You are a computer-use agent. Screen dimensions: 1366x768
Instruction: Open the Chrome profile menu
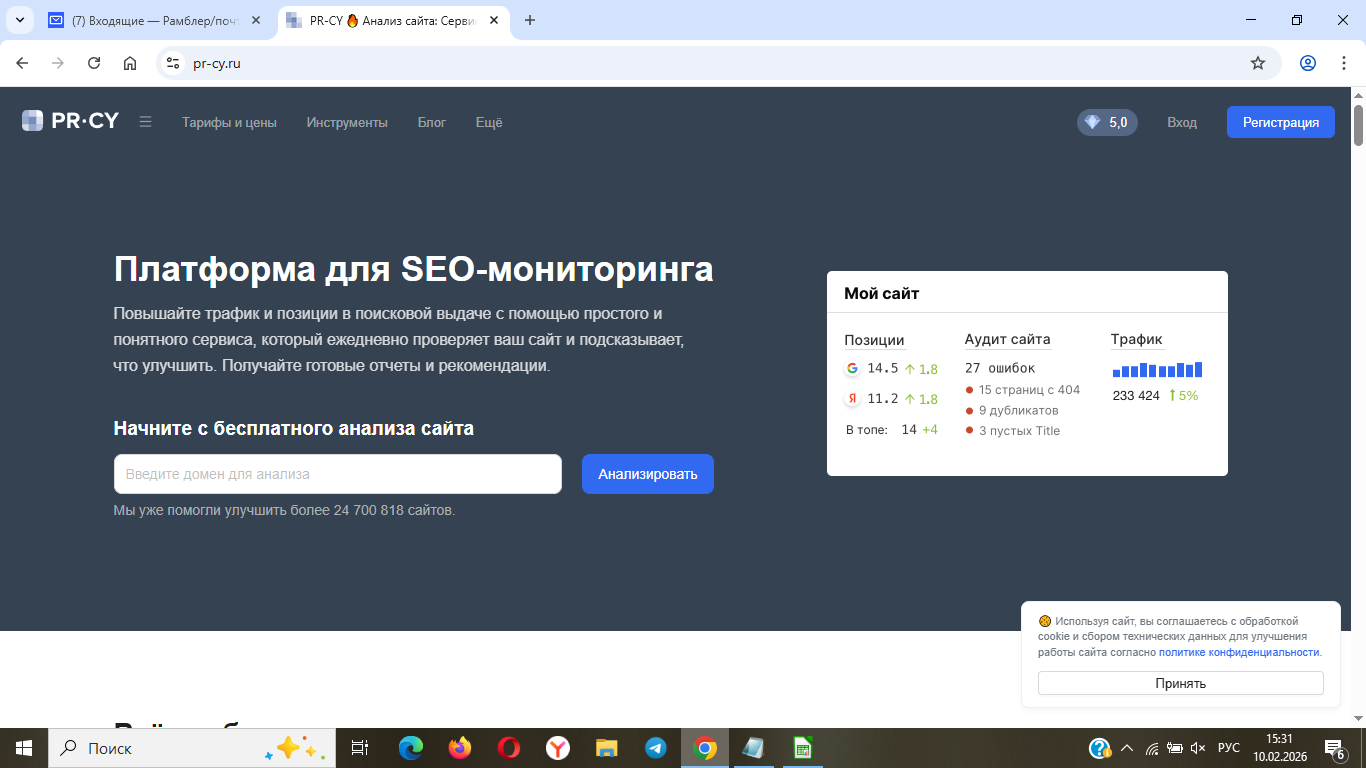pyautogui.click(x=1308, y=63)
